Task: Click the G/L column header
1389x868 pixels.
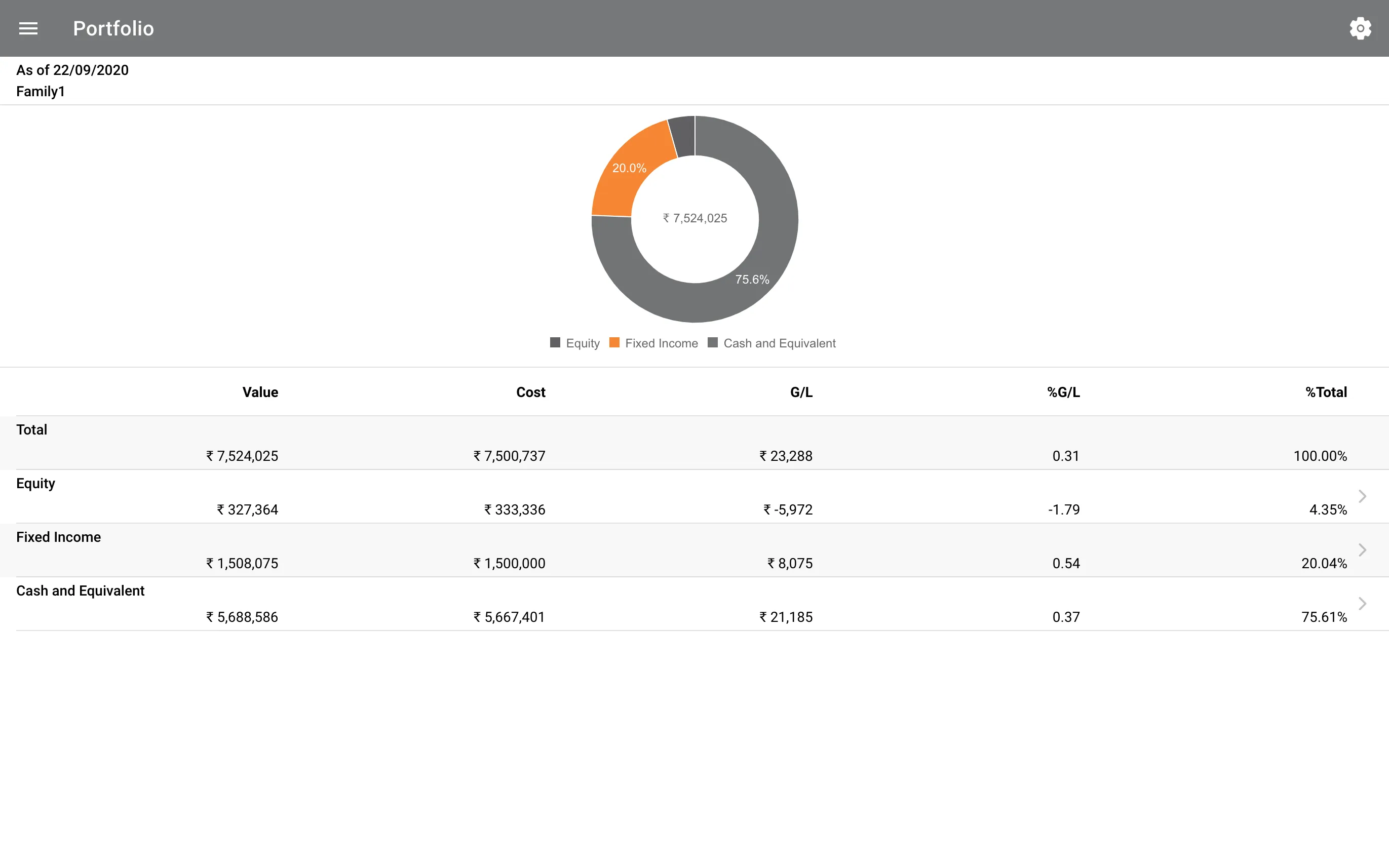Action: pyautogui.click(x=801, y=392)
